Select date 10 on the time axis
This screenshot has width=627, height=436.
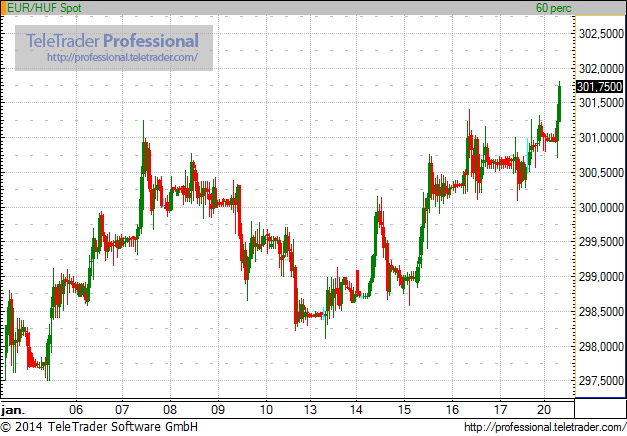coord(266,410)
